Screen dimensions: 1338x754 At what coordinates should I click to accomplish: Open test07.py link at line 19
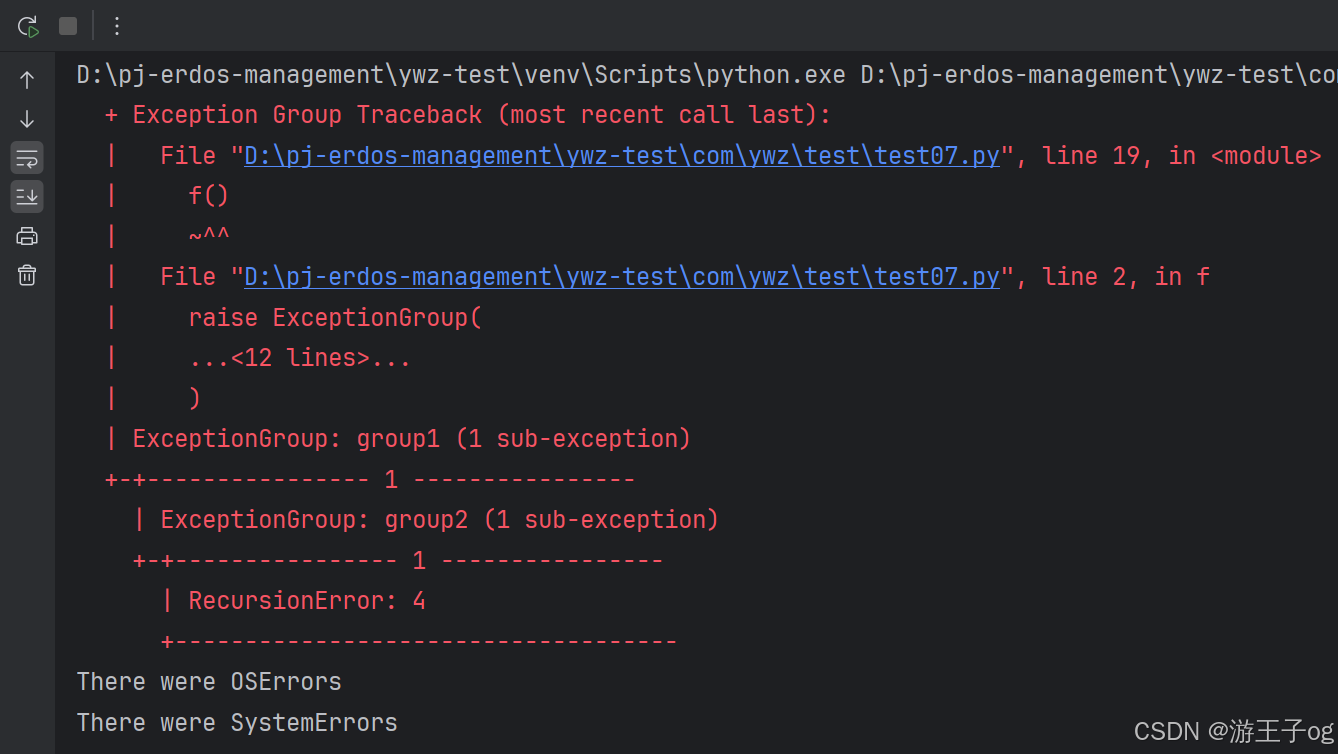click(622, 156)
